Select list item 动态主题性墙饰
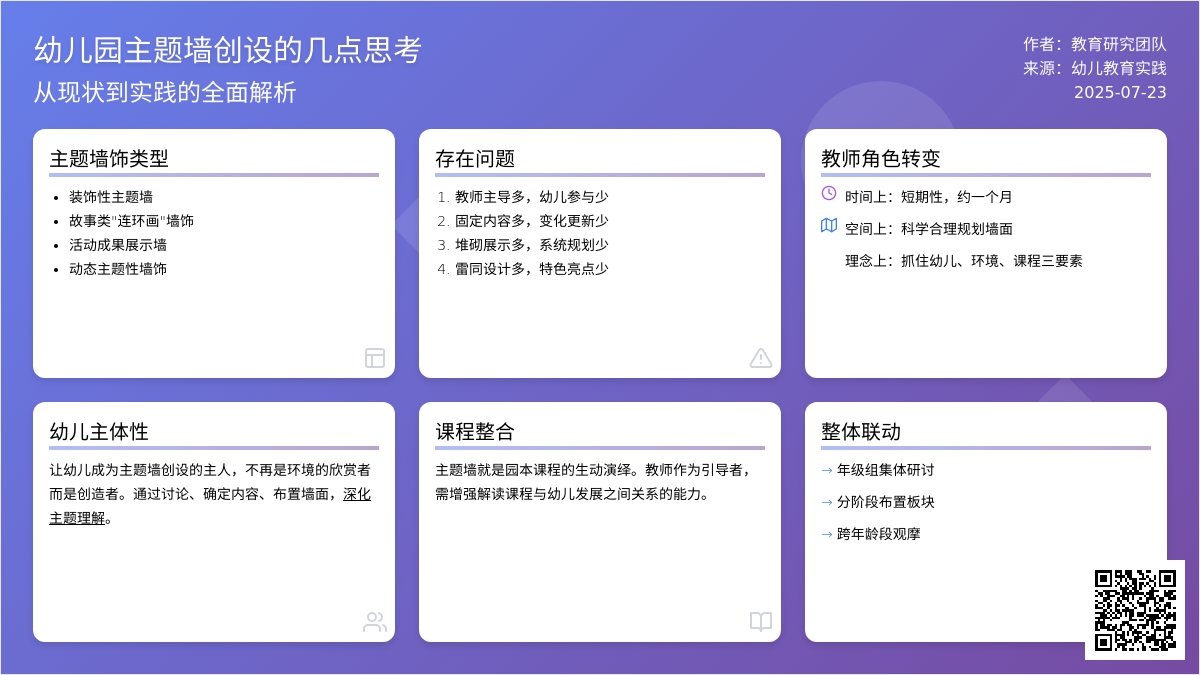The width and height of the screenshot is (1200, 675). [118, 269]
